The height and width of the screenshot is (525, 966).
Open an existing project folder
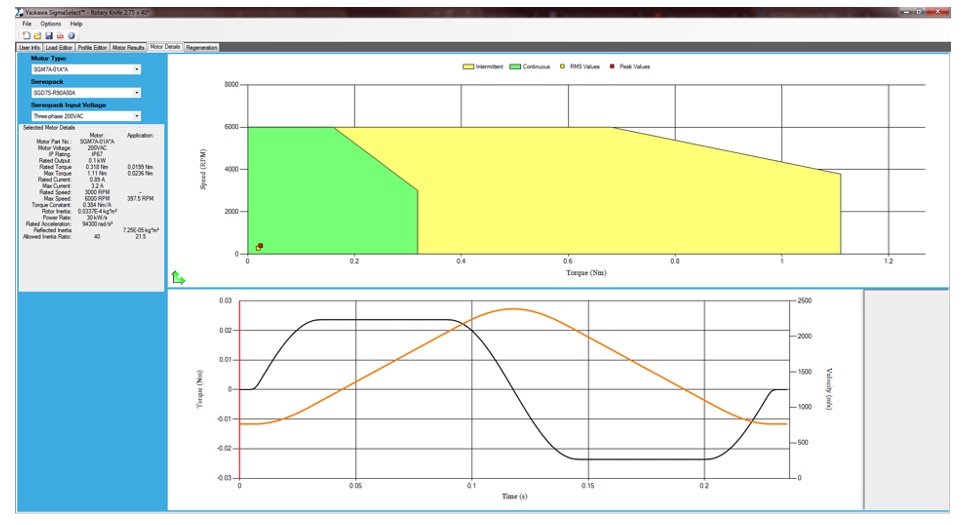click(38, 36)
